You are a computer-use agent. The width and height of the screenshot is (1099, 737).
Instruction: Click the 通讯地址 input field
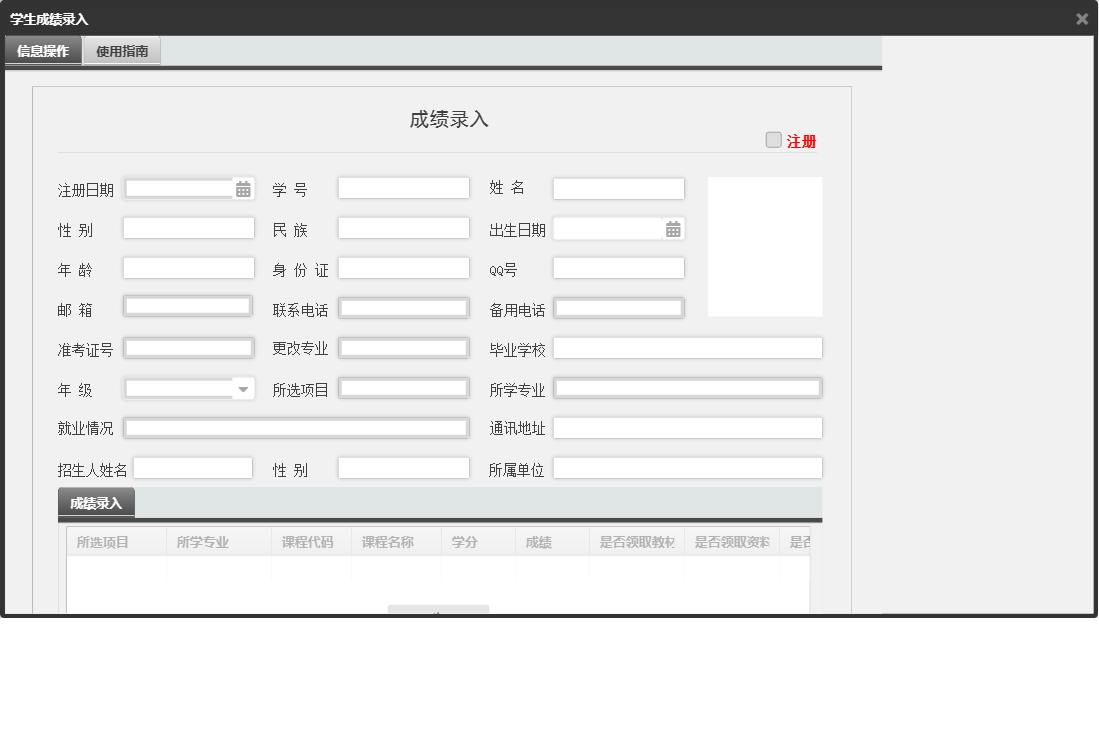tap(688, 428)
